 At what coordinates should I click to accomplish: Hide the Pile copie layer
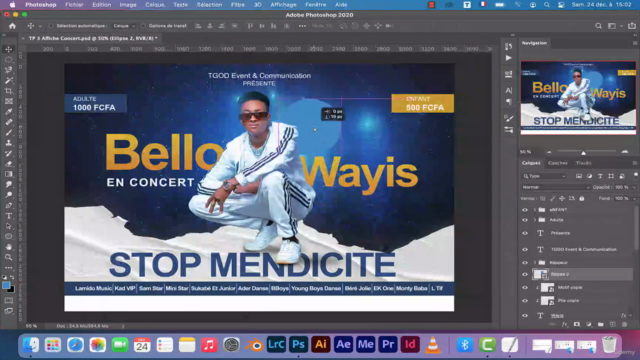point(525,301)
